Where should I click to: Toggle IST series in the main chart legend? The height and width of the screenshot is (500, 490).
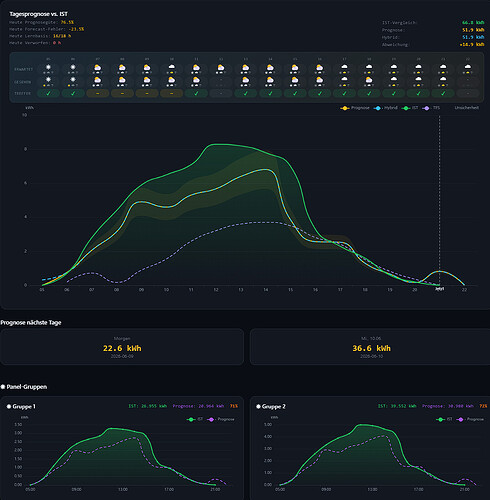(410, 108)
